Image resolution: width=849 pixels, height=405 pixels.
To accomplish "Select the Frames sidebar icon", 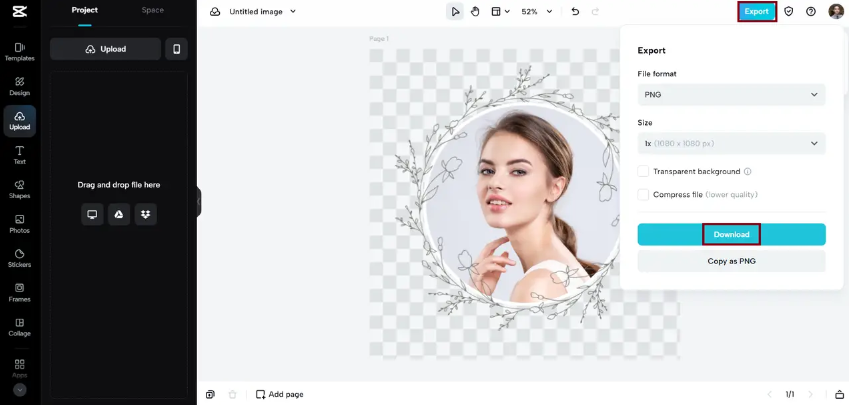I will [19, 292].
